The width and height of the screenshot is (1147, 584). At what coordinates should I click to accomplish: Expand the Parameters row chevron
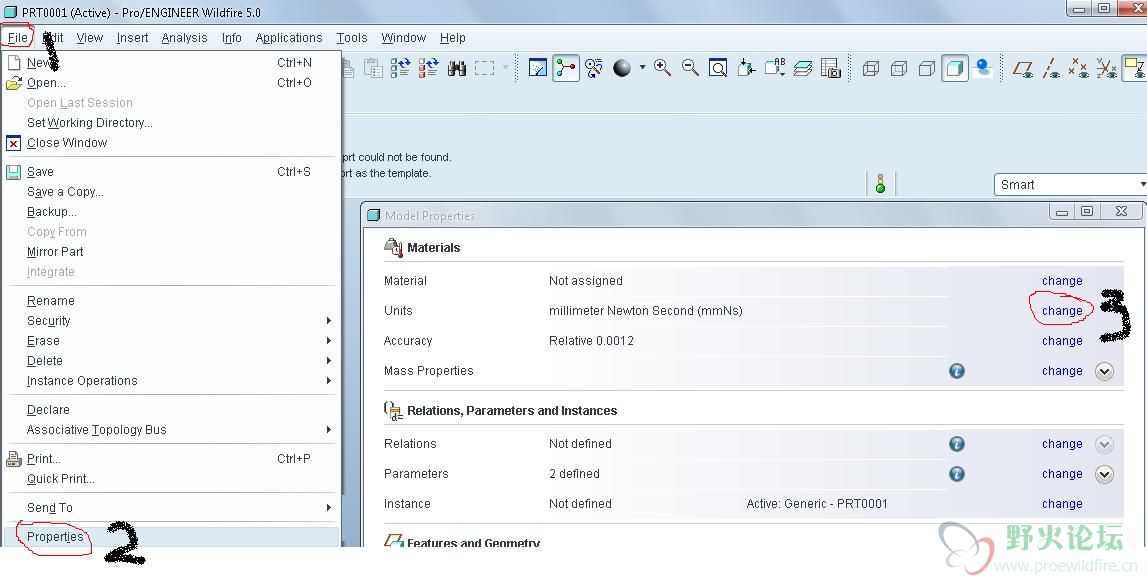[x=1104, y=474]
